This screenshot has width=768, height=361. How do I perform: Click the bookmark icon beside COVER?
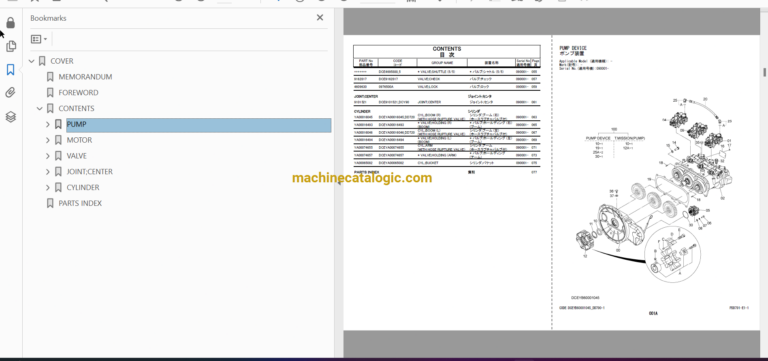(x=42, y=61)
